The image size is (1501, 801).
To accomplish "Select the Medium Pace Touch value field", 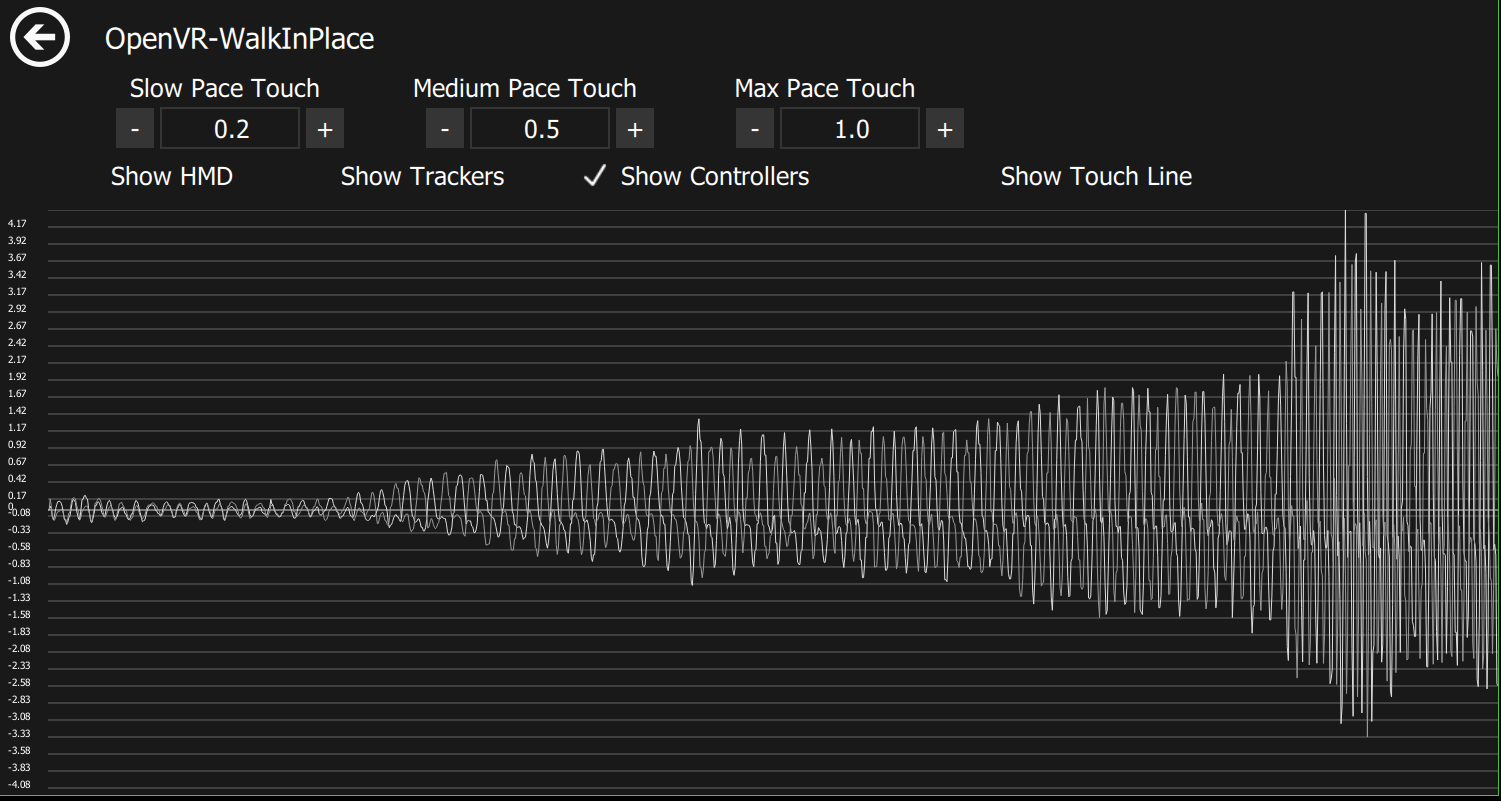I will [x=540, y=129].
